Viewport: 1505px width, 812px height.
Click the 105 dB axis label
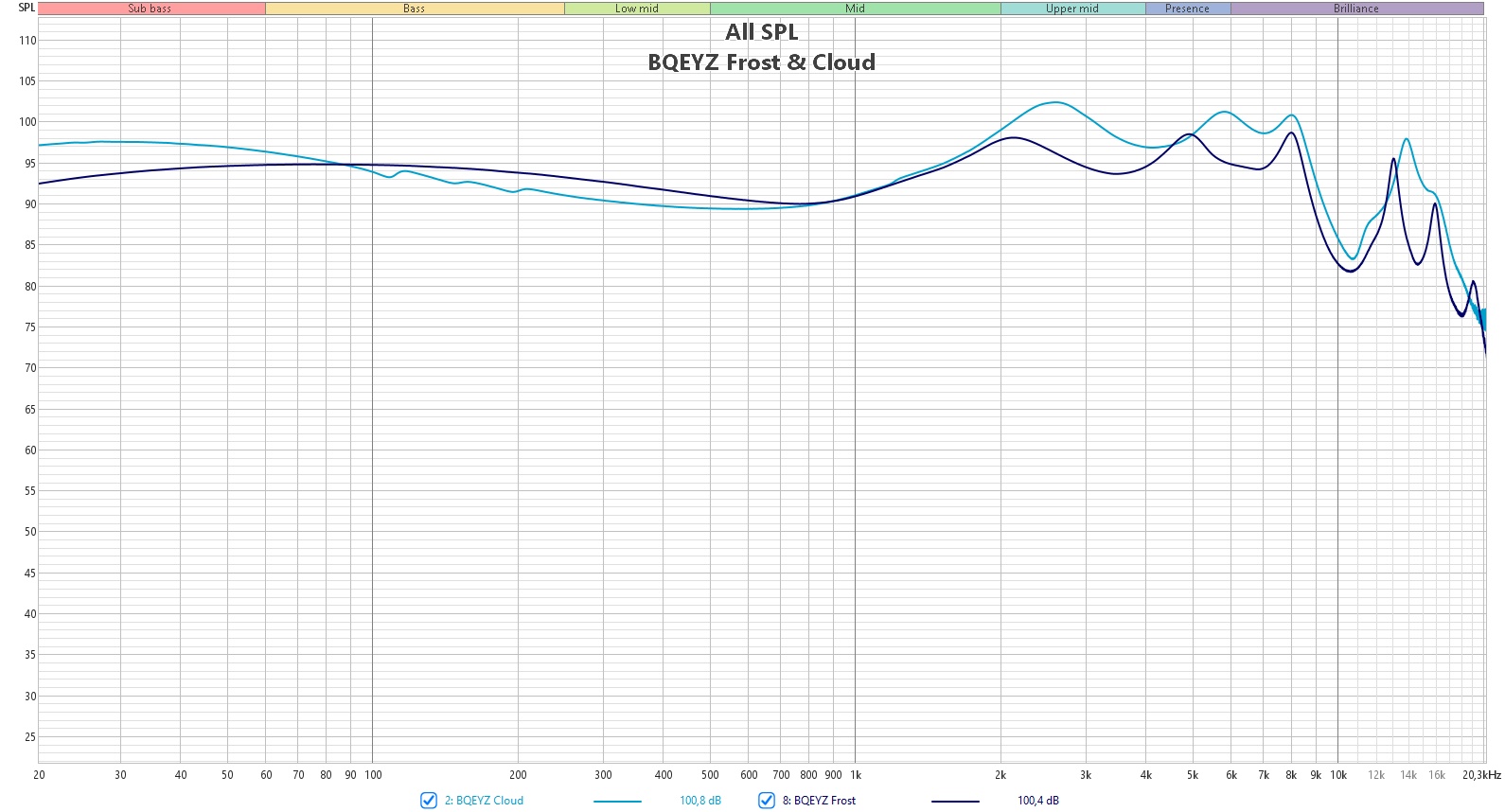coord(27,81)
